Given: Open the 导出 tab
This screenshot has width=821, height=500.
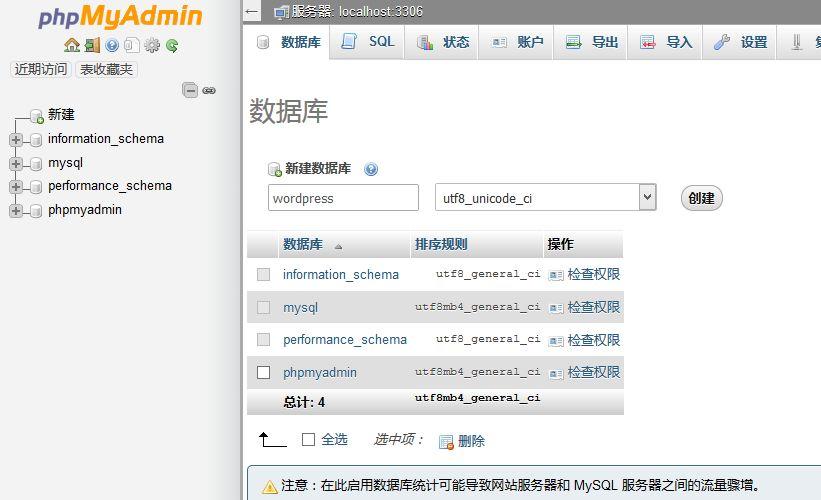Looking at the screenshot, I should coord(591,42).
